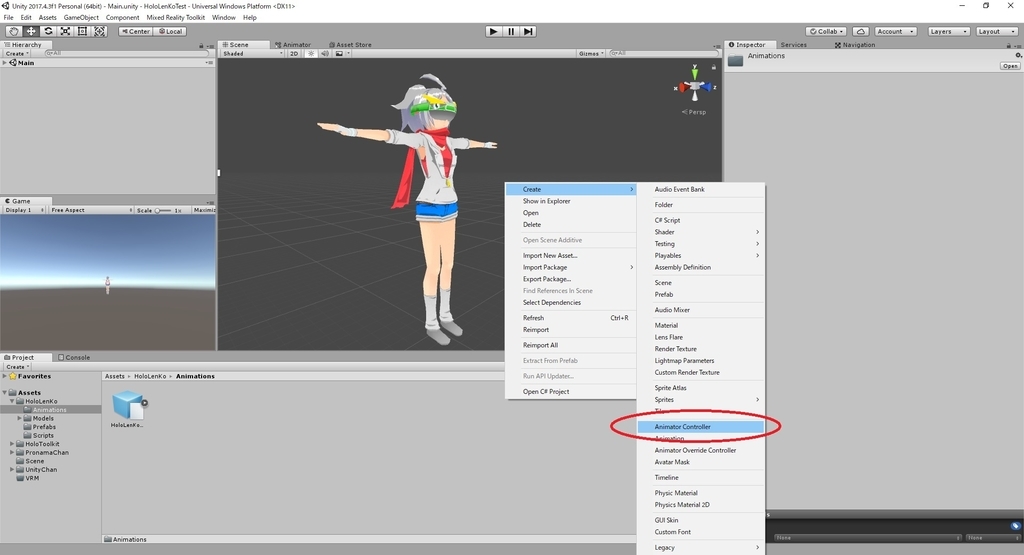Toggle scene audio icon
The height and width of the screenshot is (555, 1024).
pos(325,54)
